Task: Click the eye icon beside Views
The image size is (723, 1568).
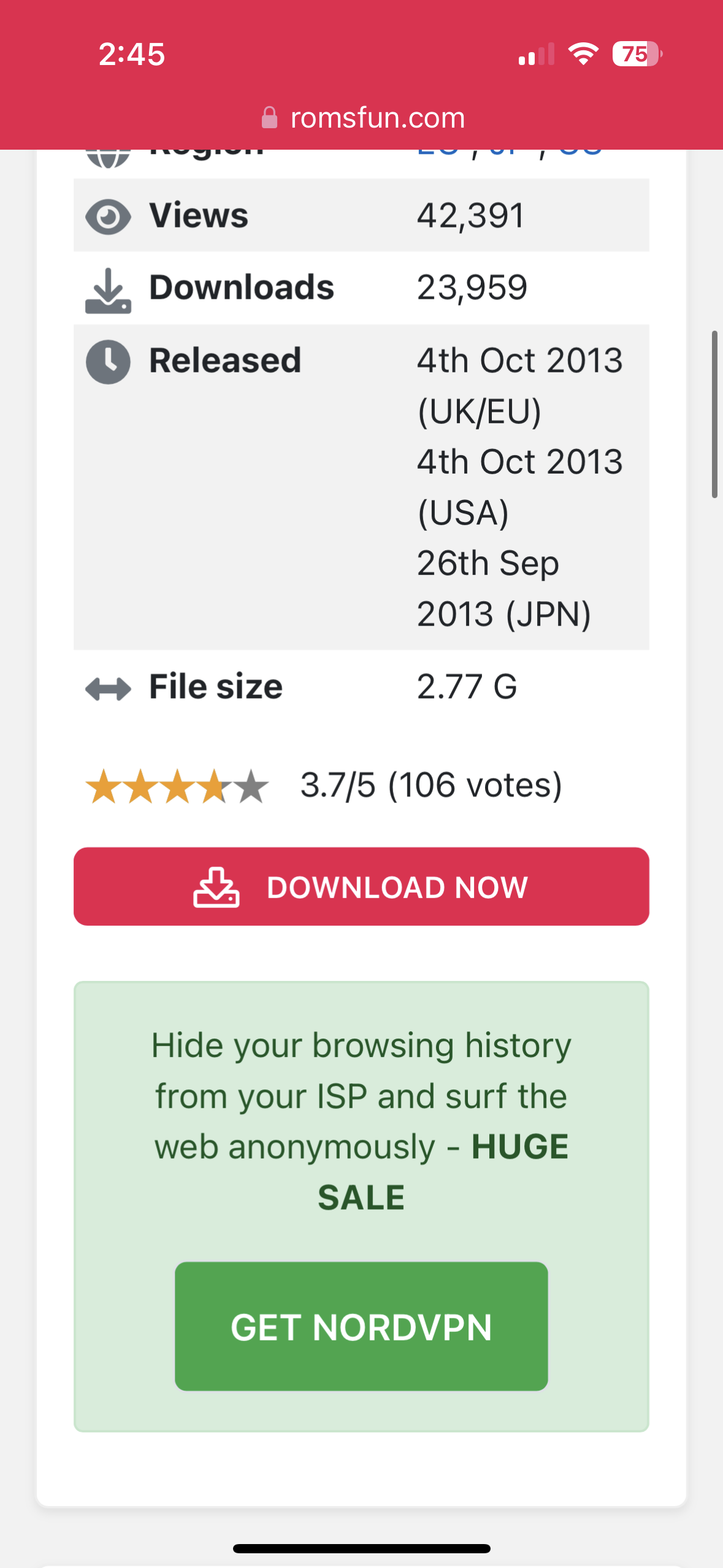Action: pos(108,217)
